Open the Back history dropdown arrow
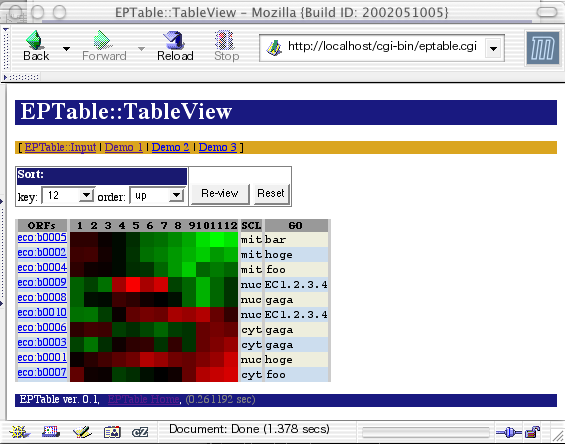 click(x=66, y=48)
